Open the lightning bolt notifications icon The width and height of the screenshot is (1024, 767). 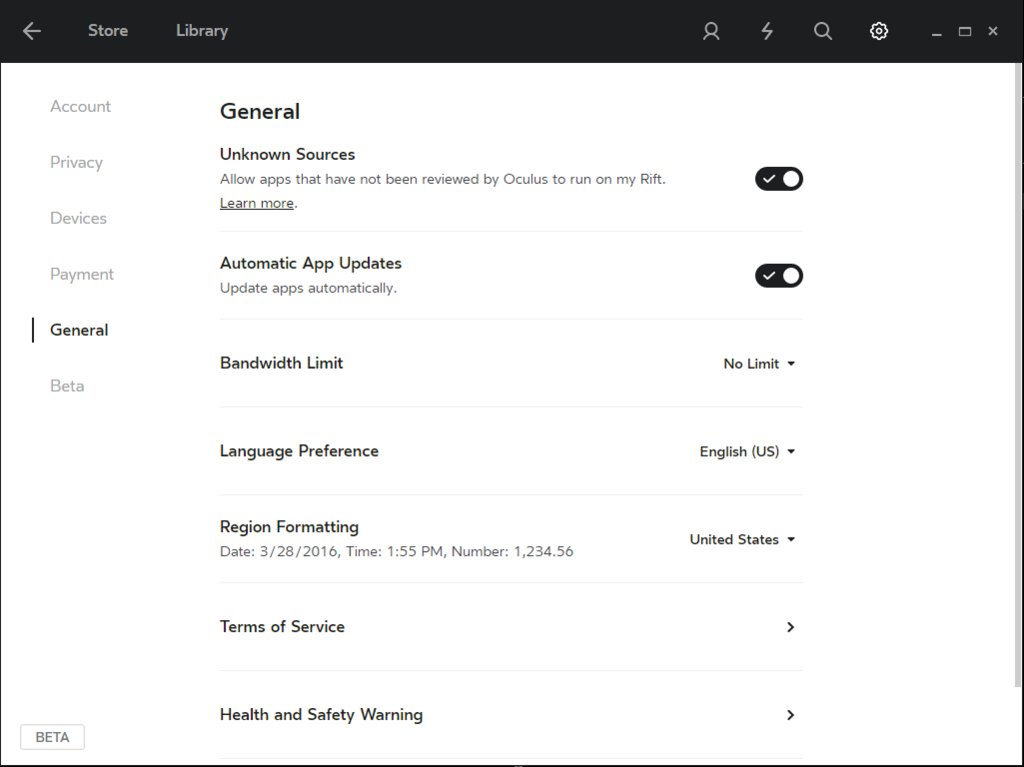767,31
